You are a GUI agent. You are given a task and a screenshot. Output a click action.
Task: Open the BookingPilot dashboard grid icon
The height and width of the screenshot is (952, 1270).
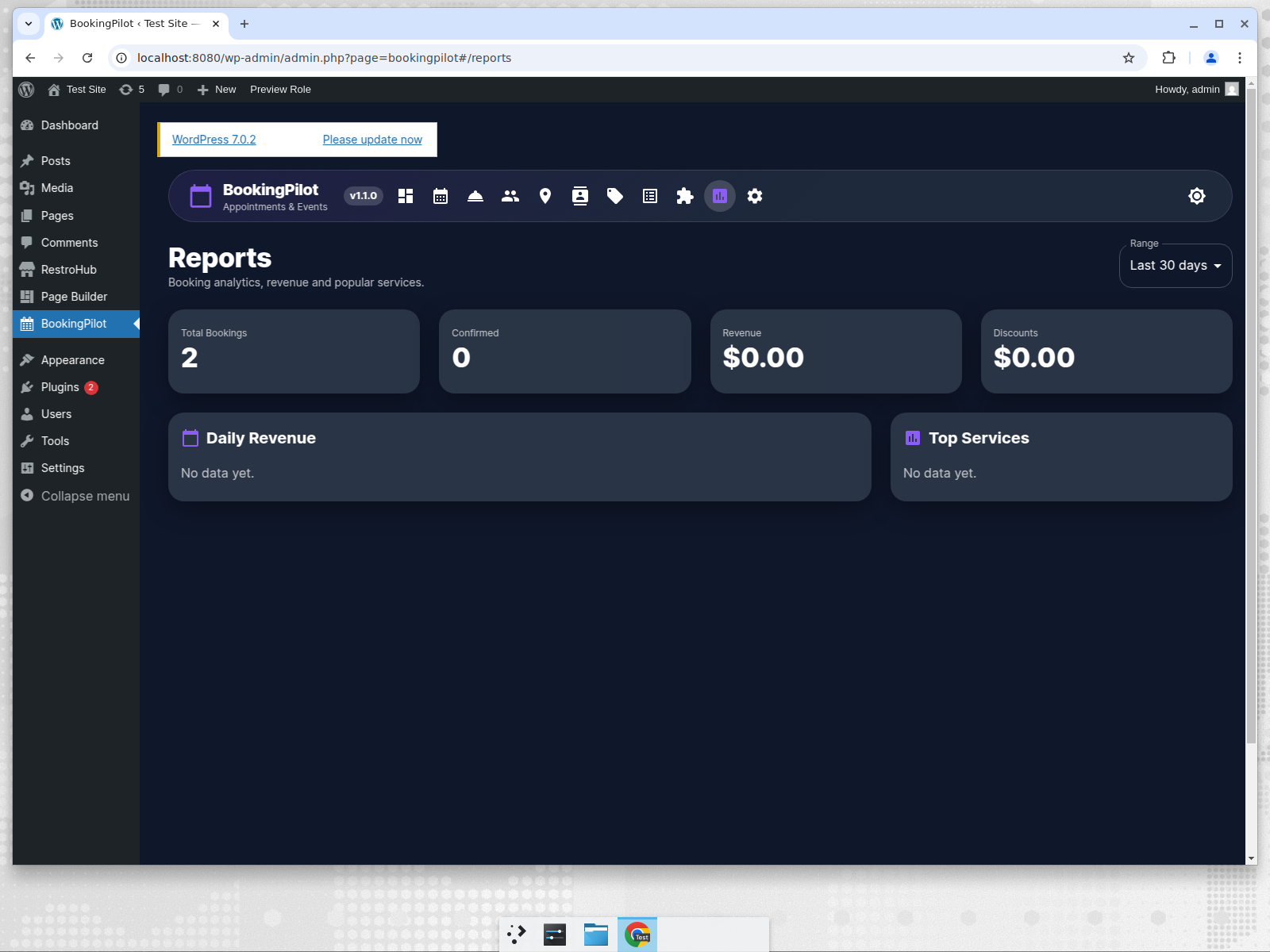(x=406, y=196)
